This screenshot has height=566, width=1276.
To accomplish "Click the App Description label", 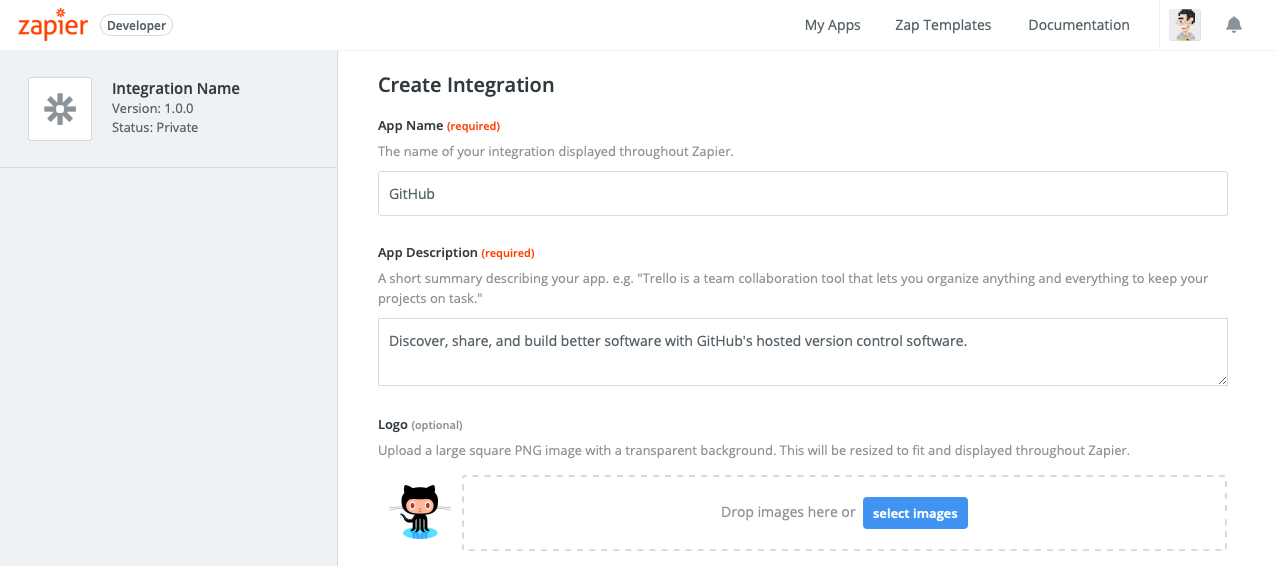I will tap(428, 252).
